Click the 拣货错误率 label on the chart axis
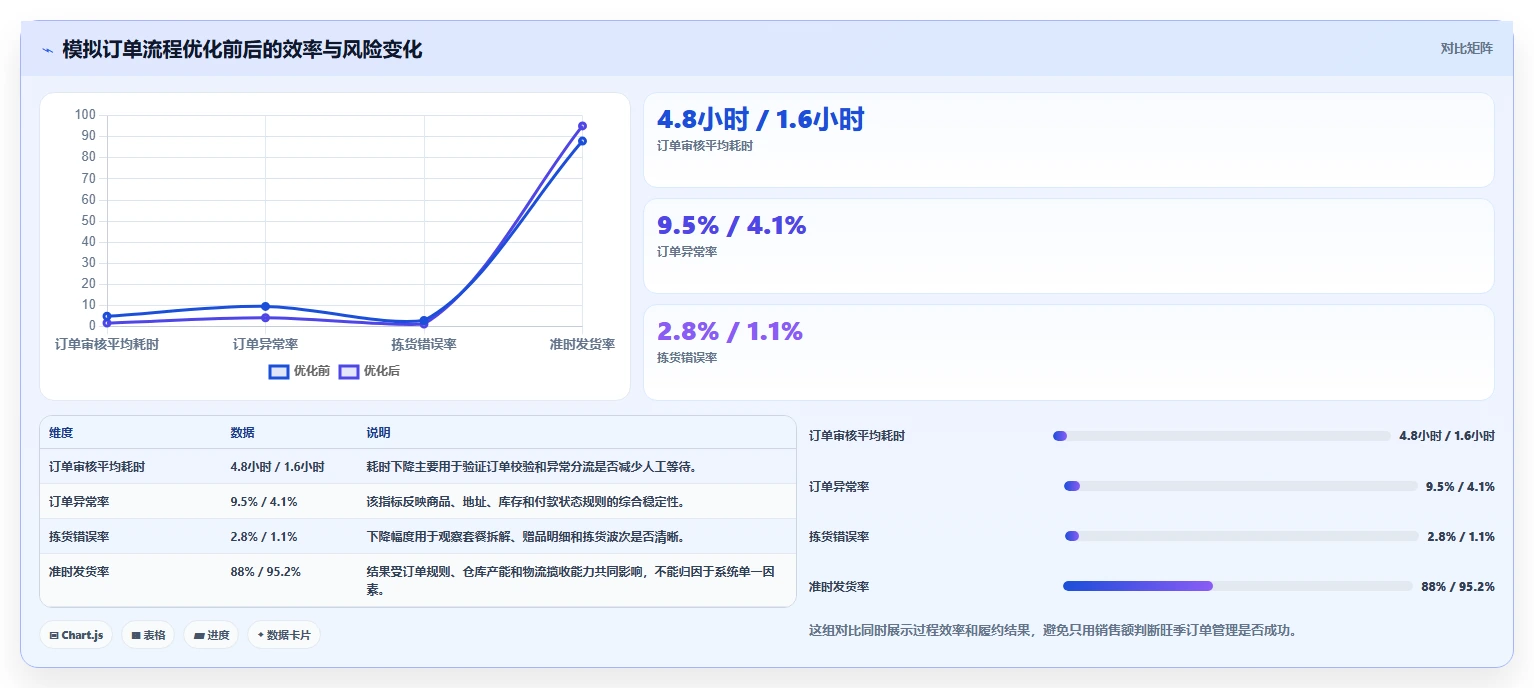This screenshot has height=688, width=1534. (424, 344)
